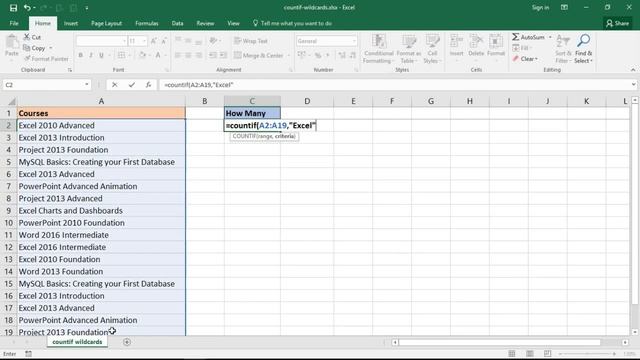Select the How Many header cell
The width and height of the screenshot is (640, 360).
pos(252,113)
